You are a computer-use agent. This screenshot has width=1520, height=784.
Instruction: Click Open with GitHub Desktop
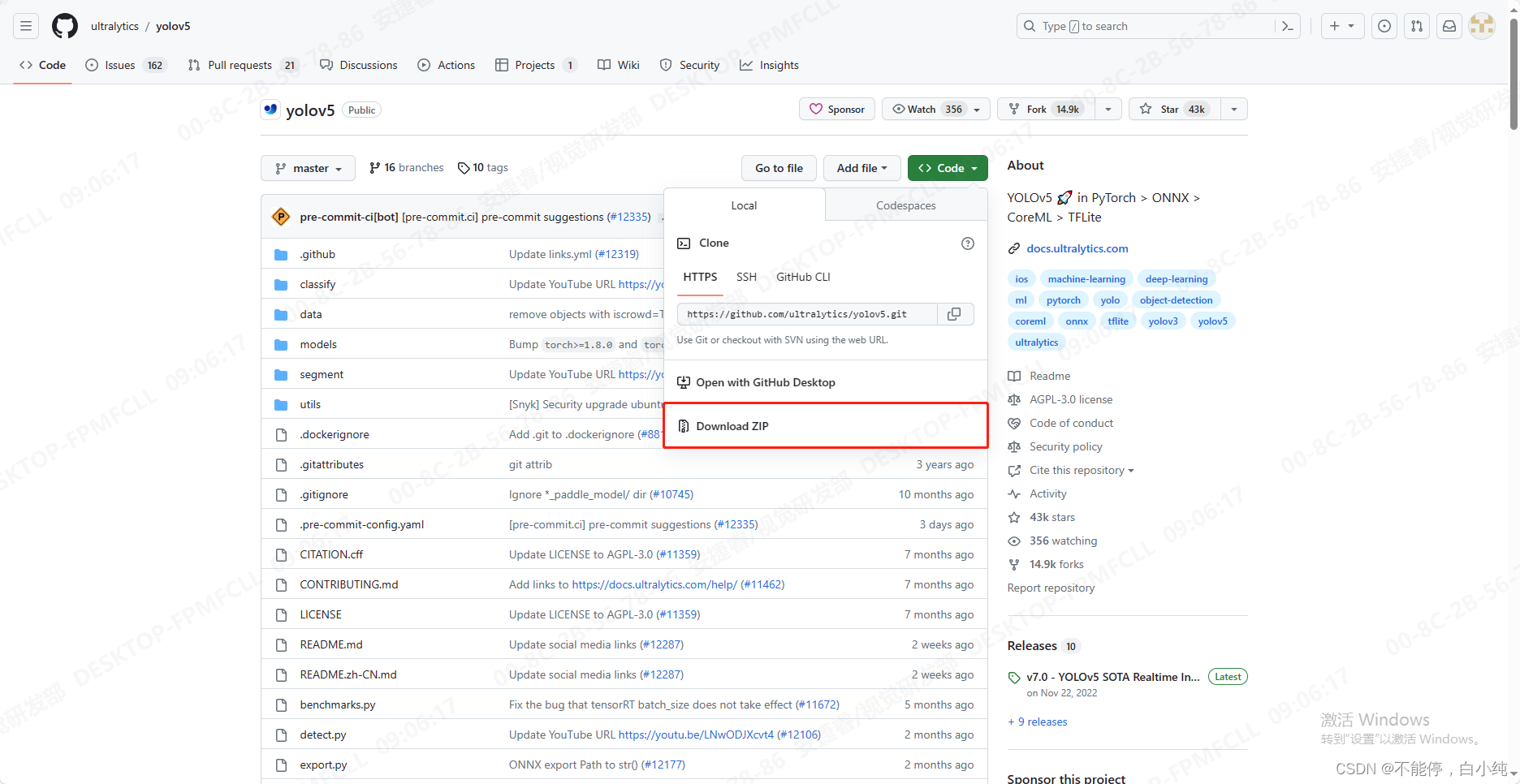pyautogui.click(x=826, y=382)
